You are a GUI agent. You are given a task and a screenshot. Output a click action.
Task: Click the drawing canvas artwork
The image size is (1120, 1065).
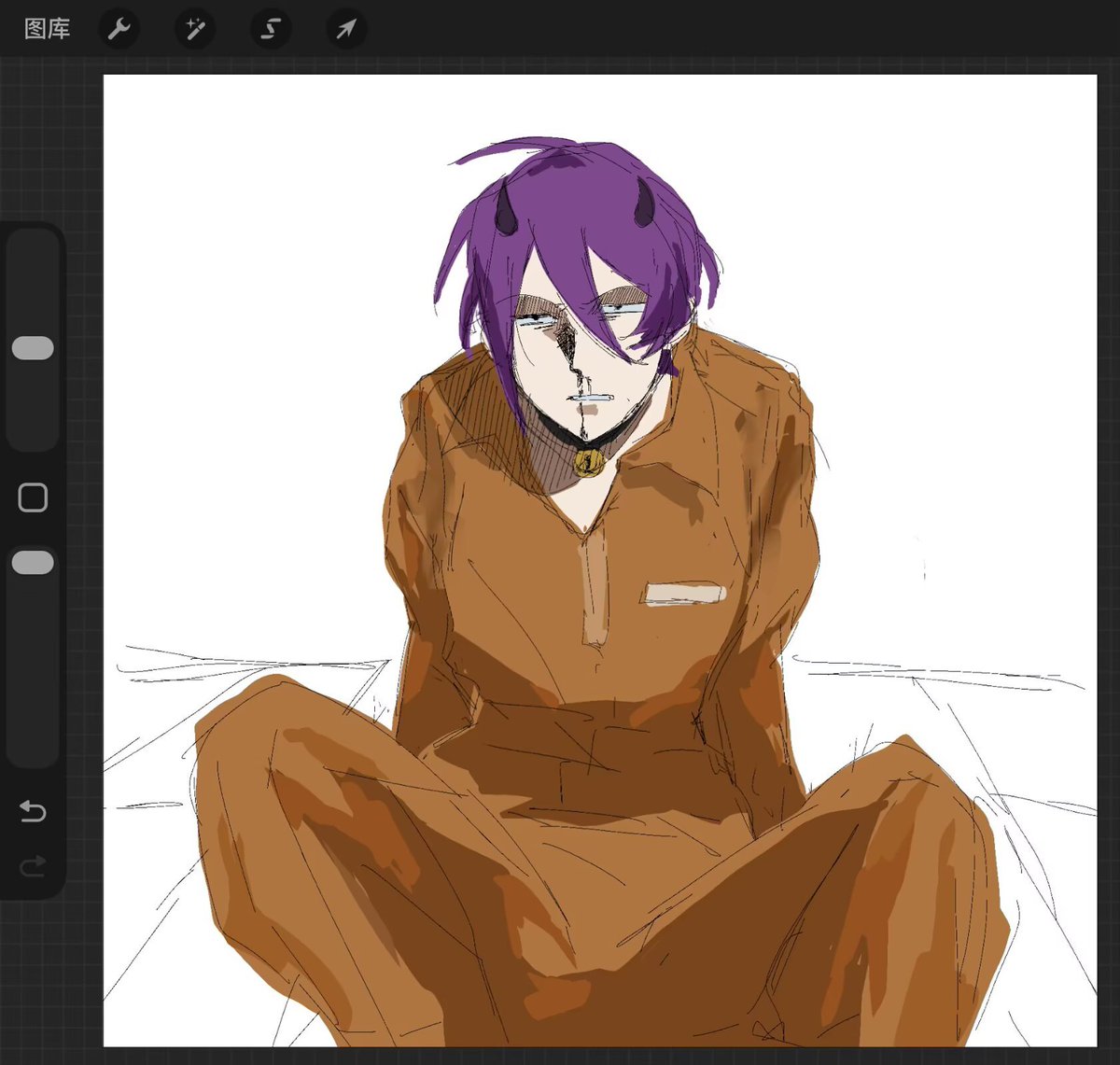pyautogui.click(x=600, y=561)
